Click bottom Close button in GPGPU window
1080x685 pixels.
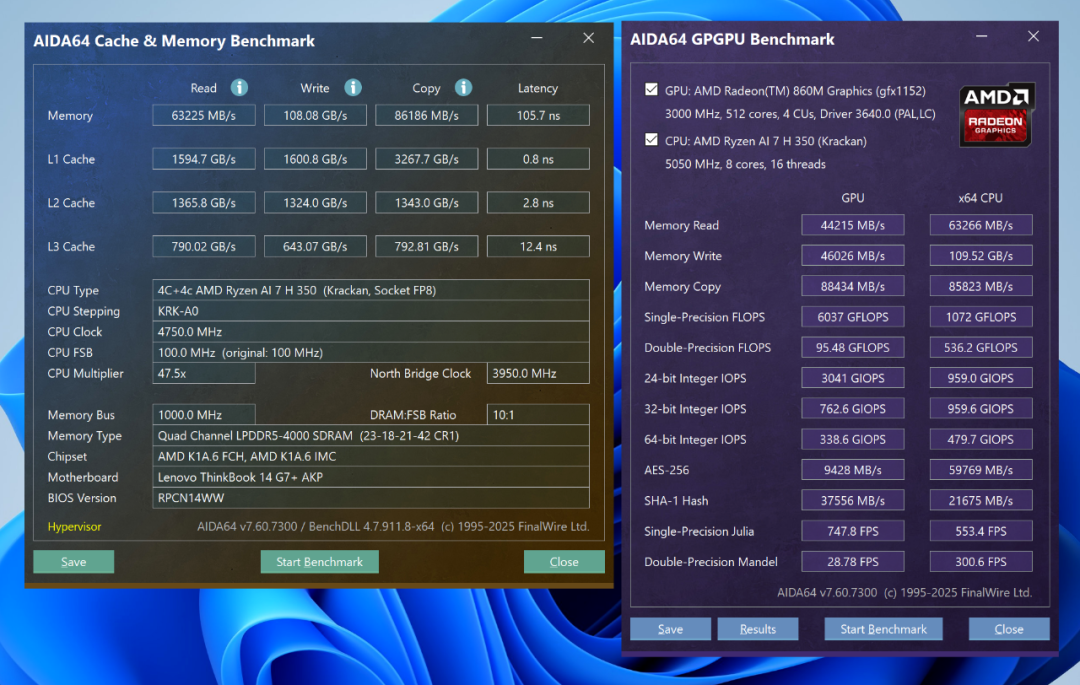pyautogui.click(x=1009, y=629)
